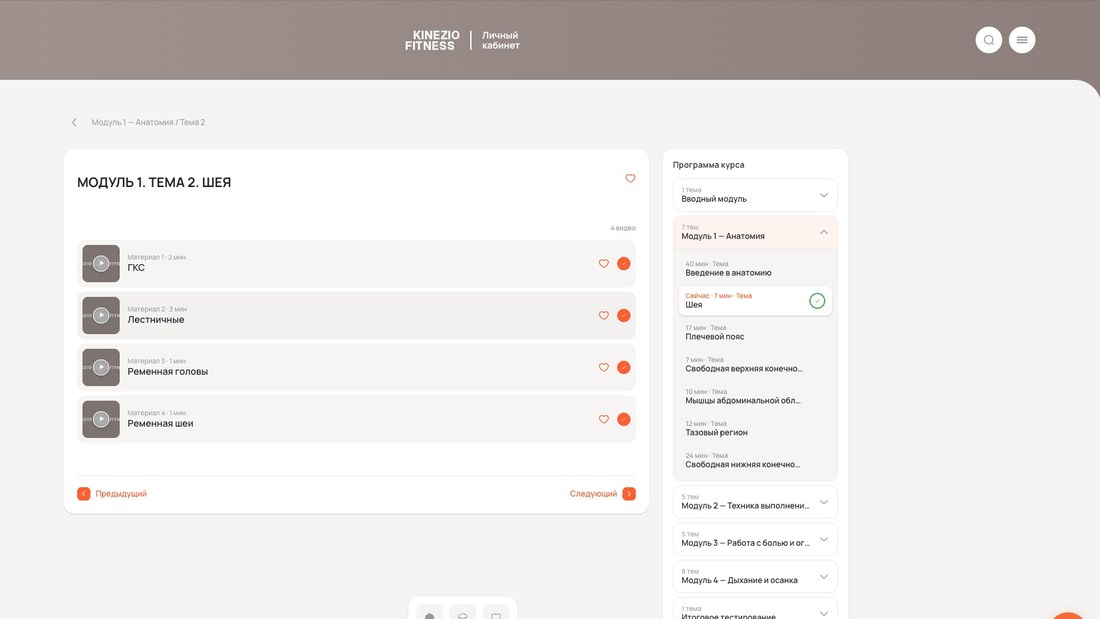1100x619 pixels.
Task: Click the "4 видео" counter text
Action: click(623, 228)
